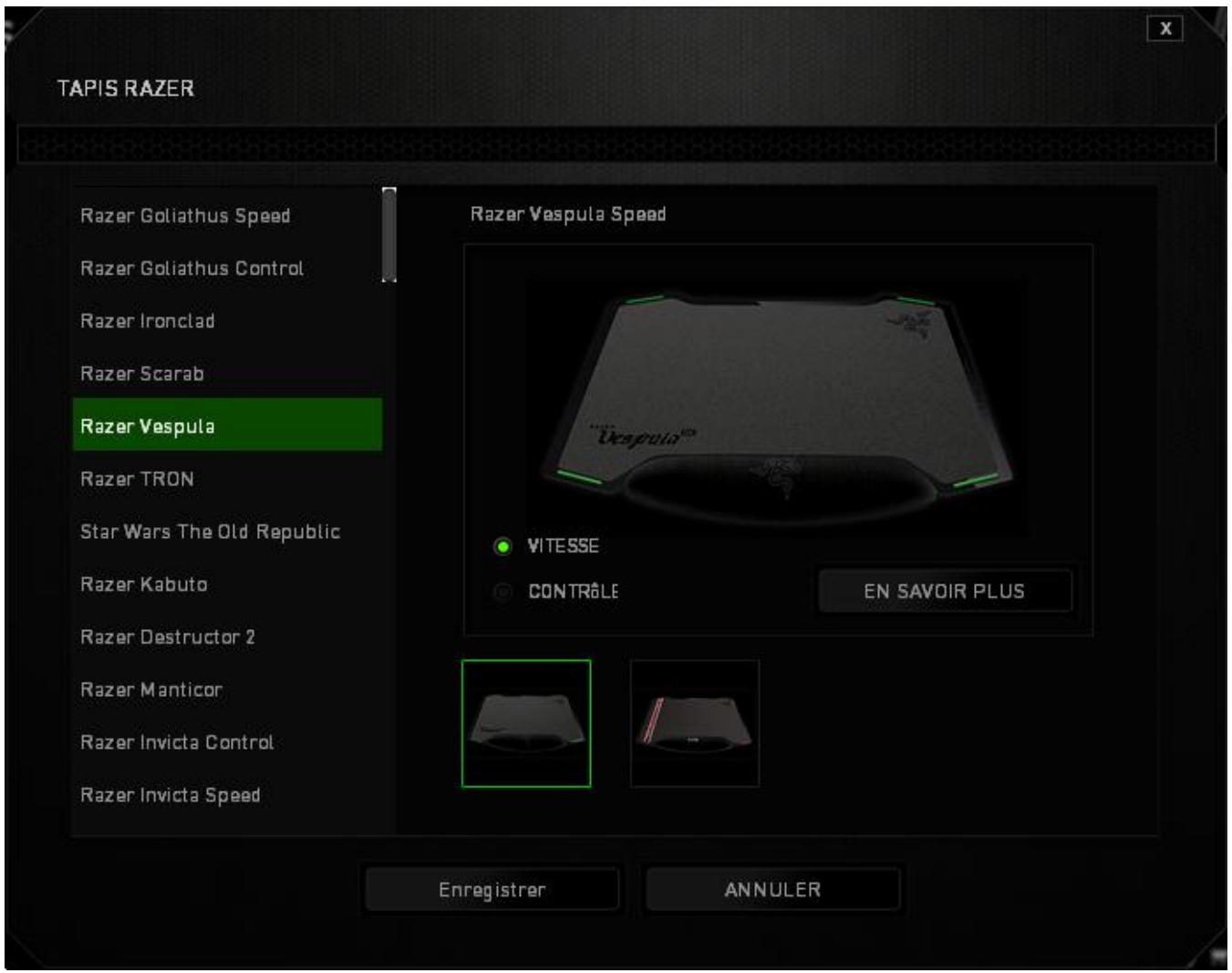Choose Razer Ironclad in the list
The width and height of the screenshot is (1232, 973).
227,321
